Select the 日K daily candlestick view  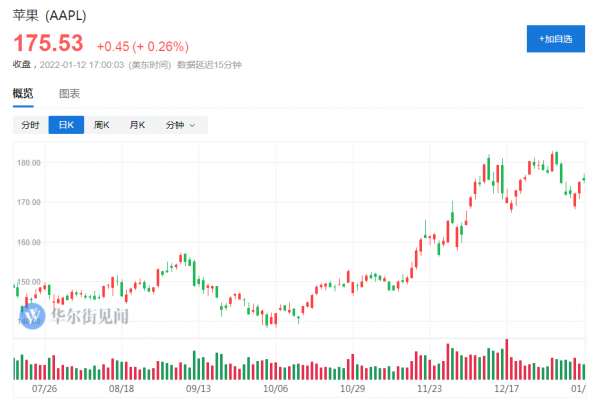pyautogui.click(x=66, y=125)
